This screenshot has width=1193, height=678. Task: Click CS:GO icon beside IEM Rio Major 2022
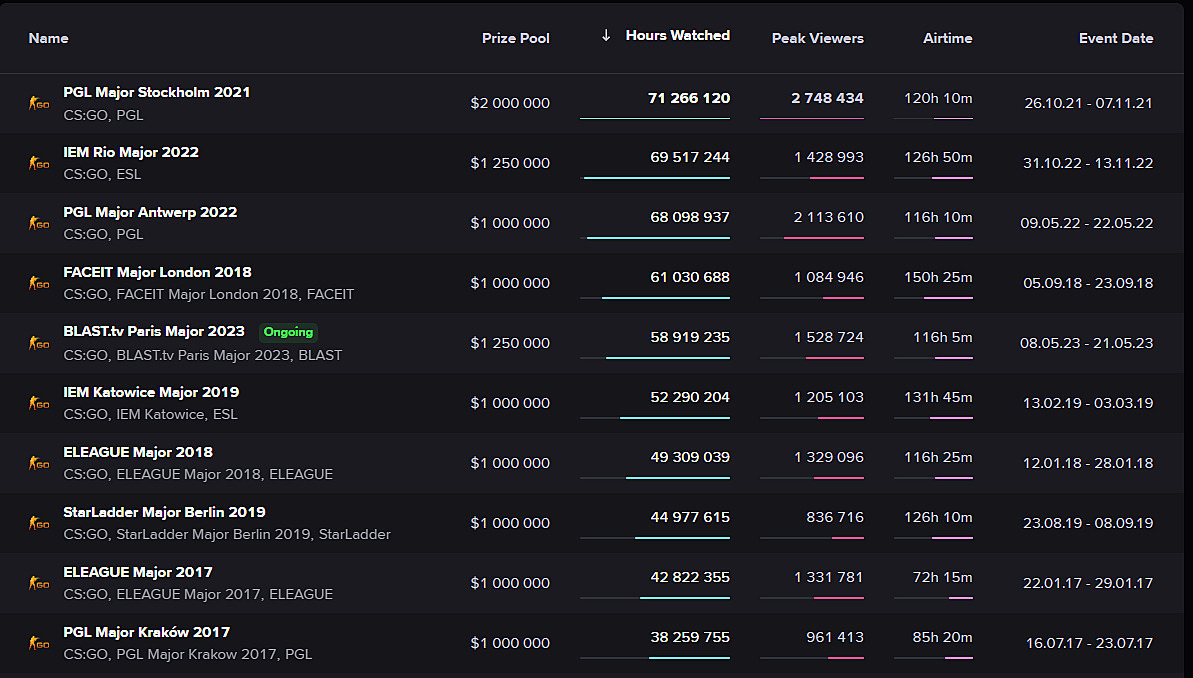coord(39,163)
